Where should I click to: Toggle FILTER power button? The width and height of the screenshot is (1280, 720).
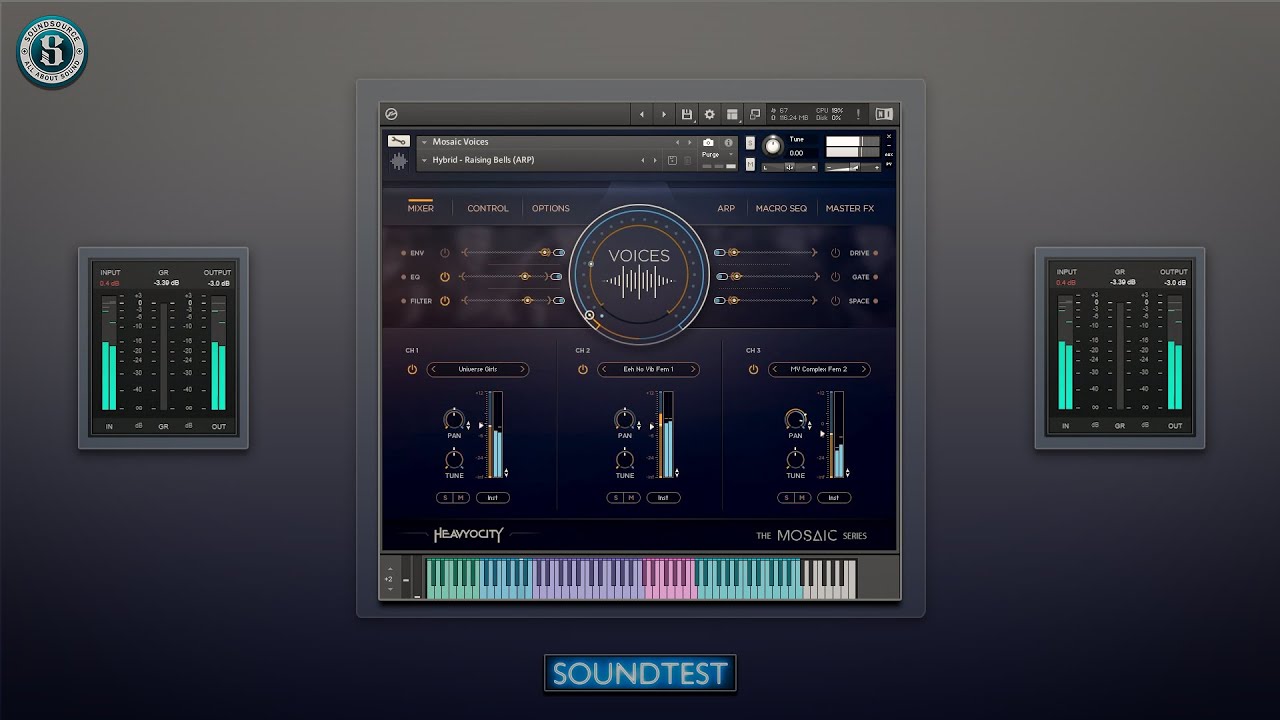click(445, 301)
